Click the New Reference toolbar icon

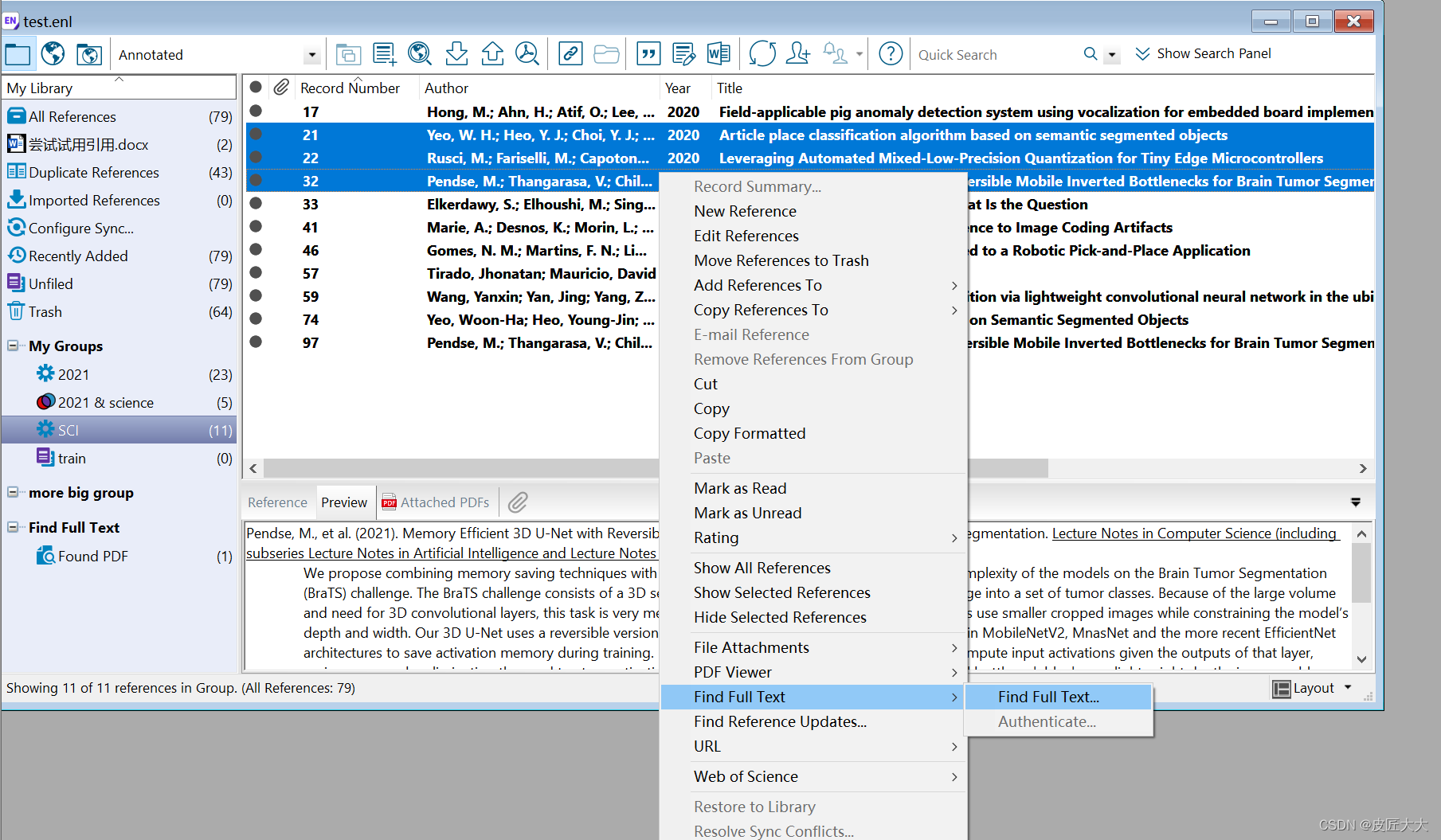pyautogui.click(x=385, y=54)
